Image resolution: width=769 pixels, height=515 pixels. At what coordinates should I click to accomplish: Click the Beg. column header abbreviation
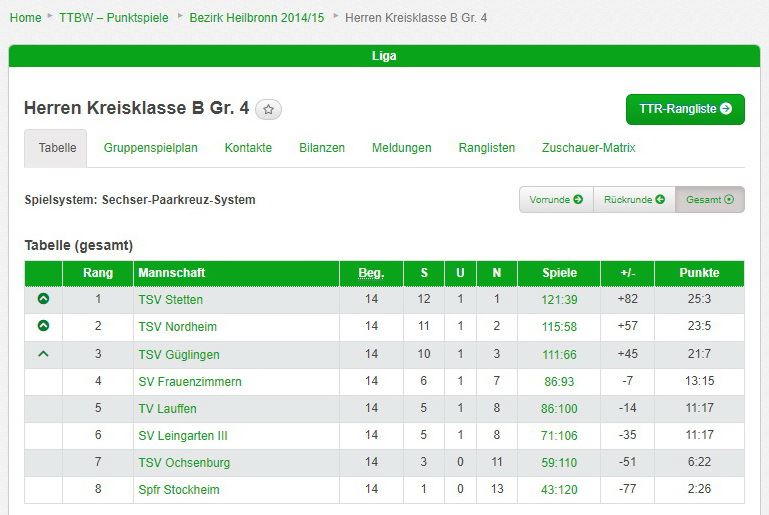[371, 273]
